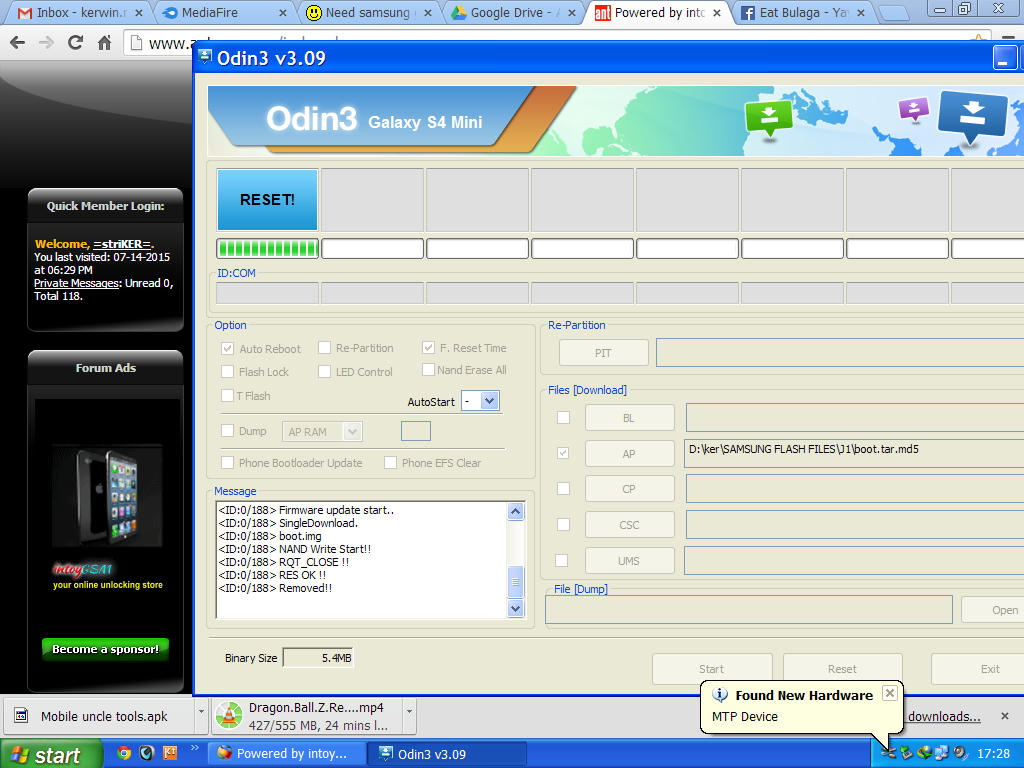Click the Start button in Odin3

tap(712, 669)
